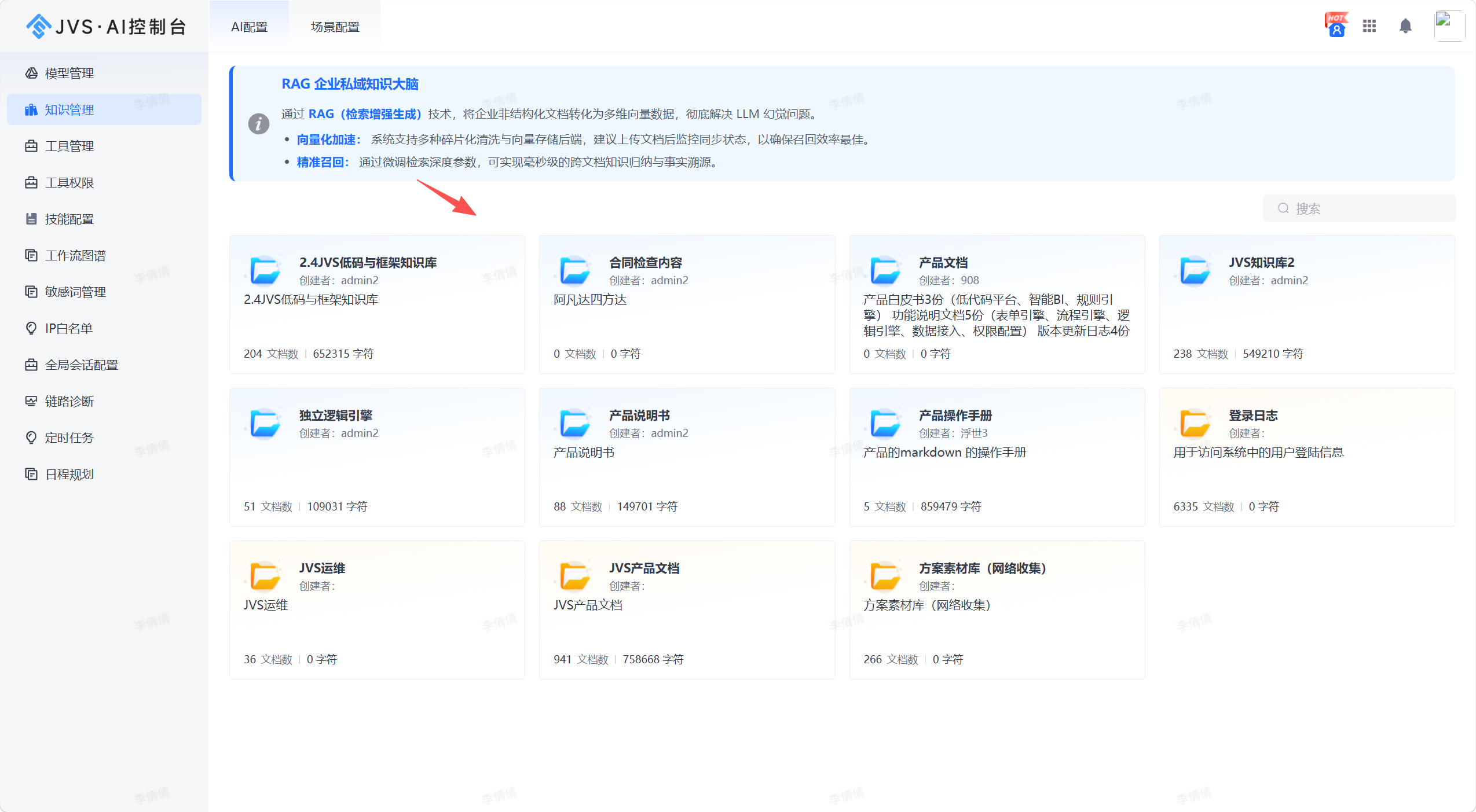Click the 敏感词管理 sidebar icon
Screen dimensions: 1476x812
pos(31,292)
